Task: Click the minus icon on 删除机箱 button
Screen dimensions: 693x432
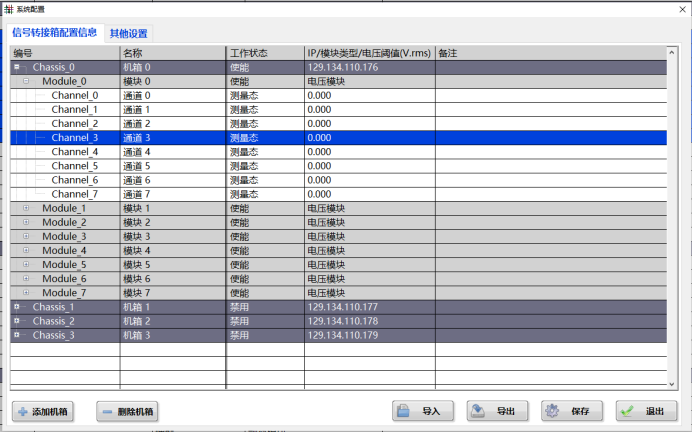Action: tap(107, 411)
